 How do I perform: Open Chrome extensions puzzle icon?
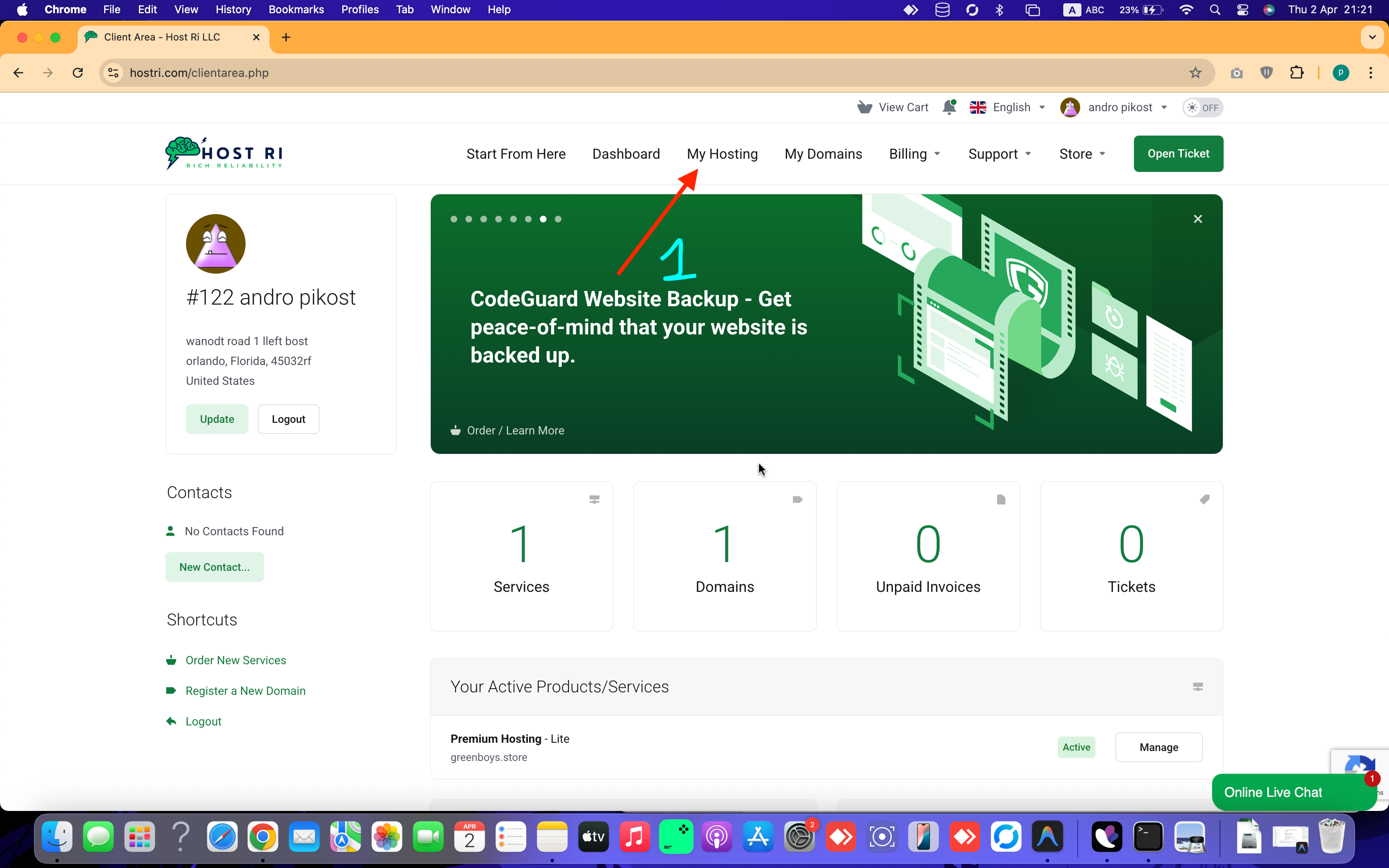tap(1296, 73)
